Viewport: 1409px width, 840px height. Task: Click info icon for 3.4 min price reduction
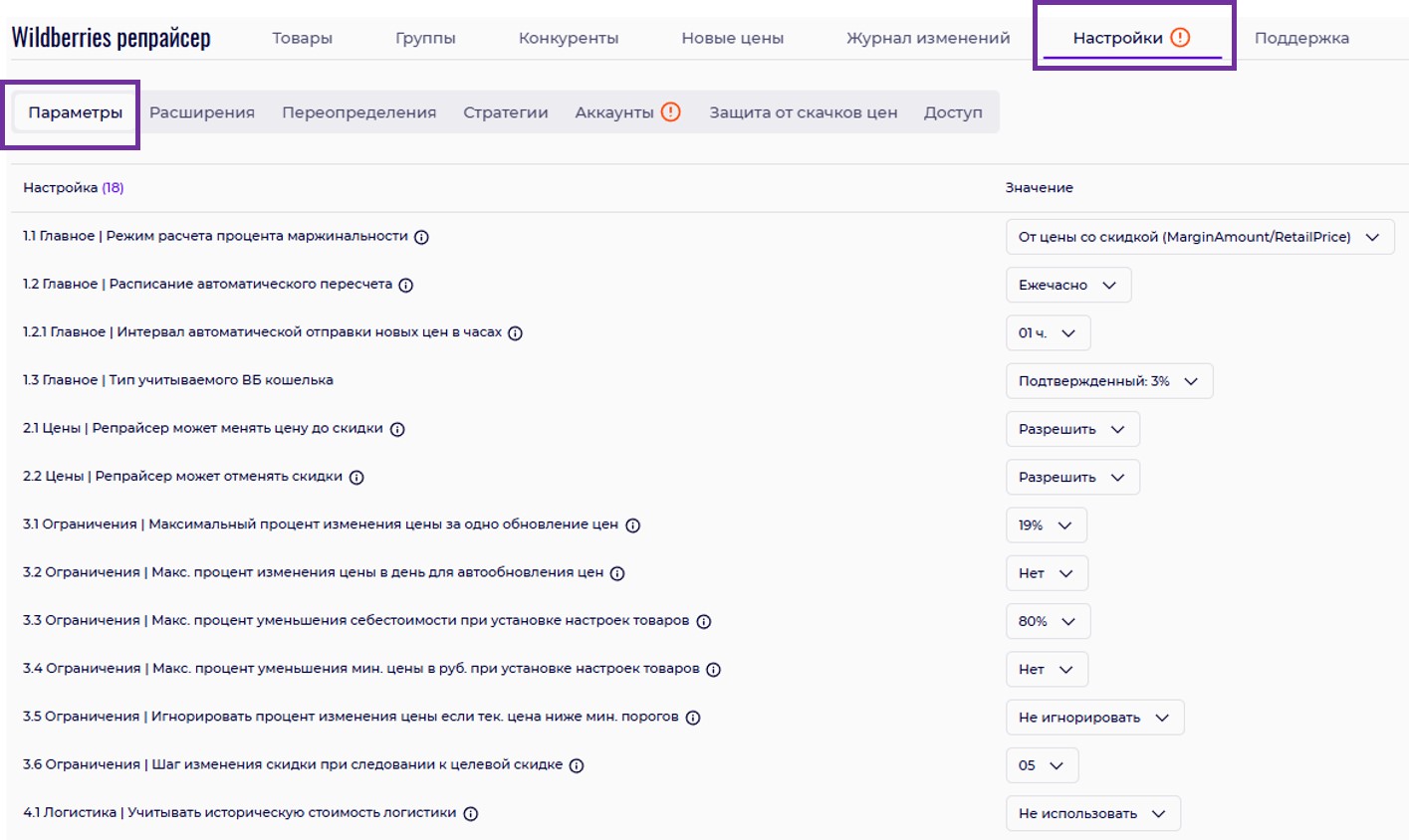[713, 669]
